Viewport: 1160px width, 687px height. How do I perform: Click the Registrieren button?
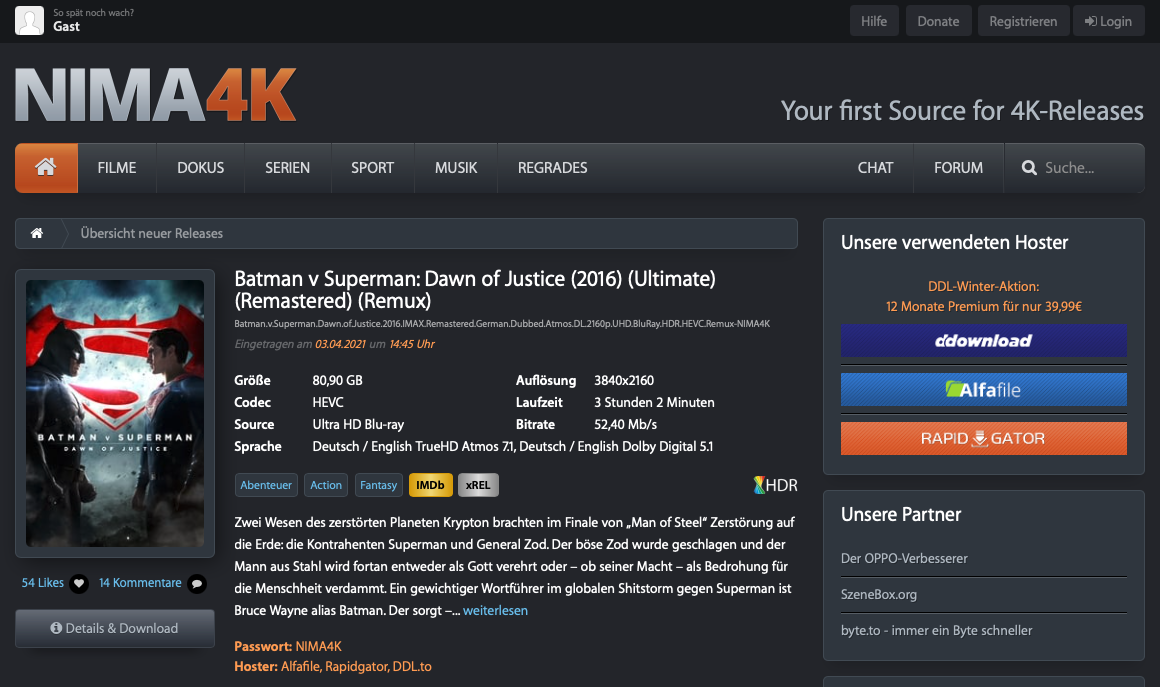coord(1022,21)
